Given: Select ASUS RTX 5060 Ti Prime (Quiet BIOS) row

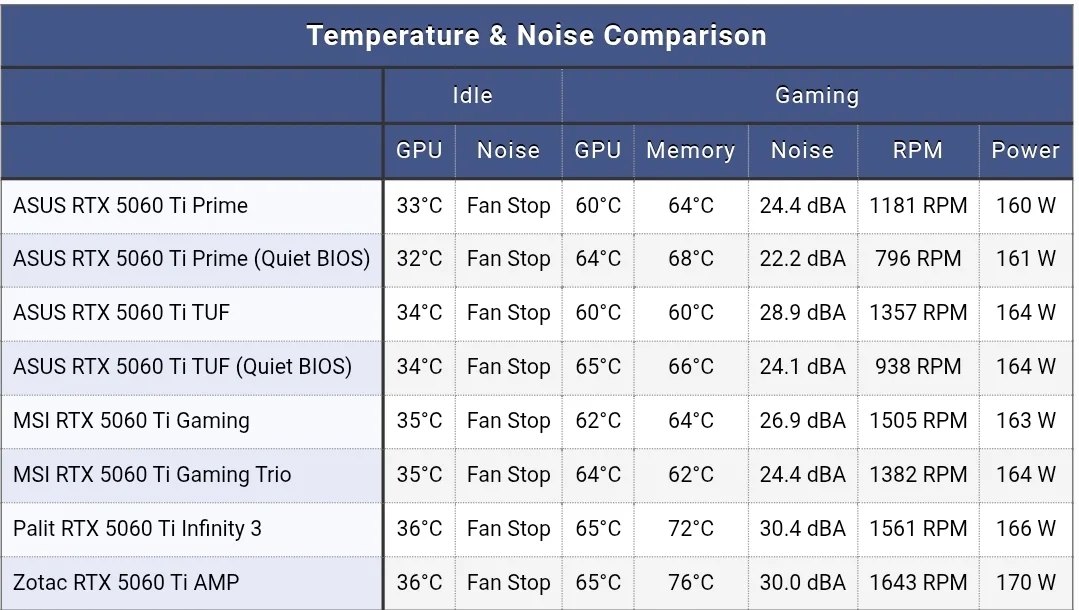Looking at the screenshot, I should point(191,259).
